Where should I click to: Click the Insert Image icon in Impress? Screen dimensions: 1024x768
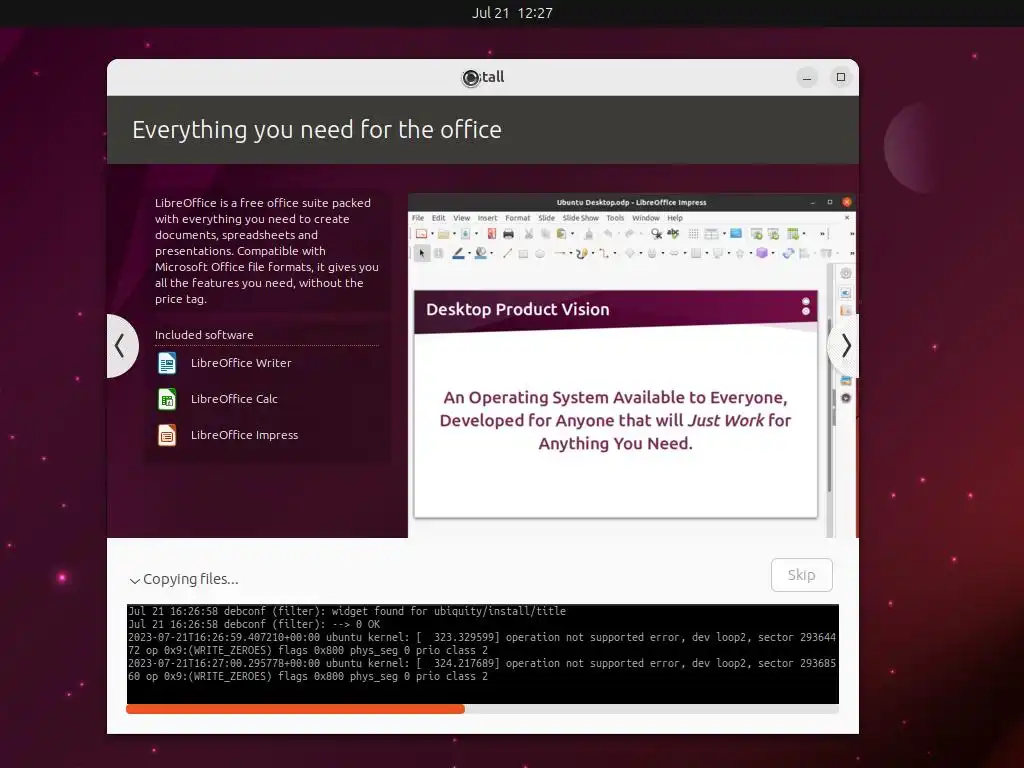[x=736, y=233]
